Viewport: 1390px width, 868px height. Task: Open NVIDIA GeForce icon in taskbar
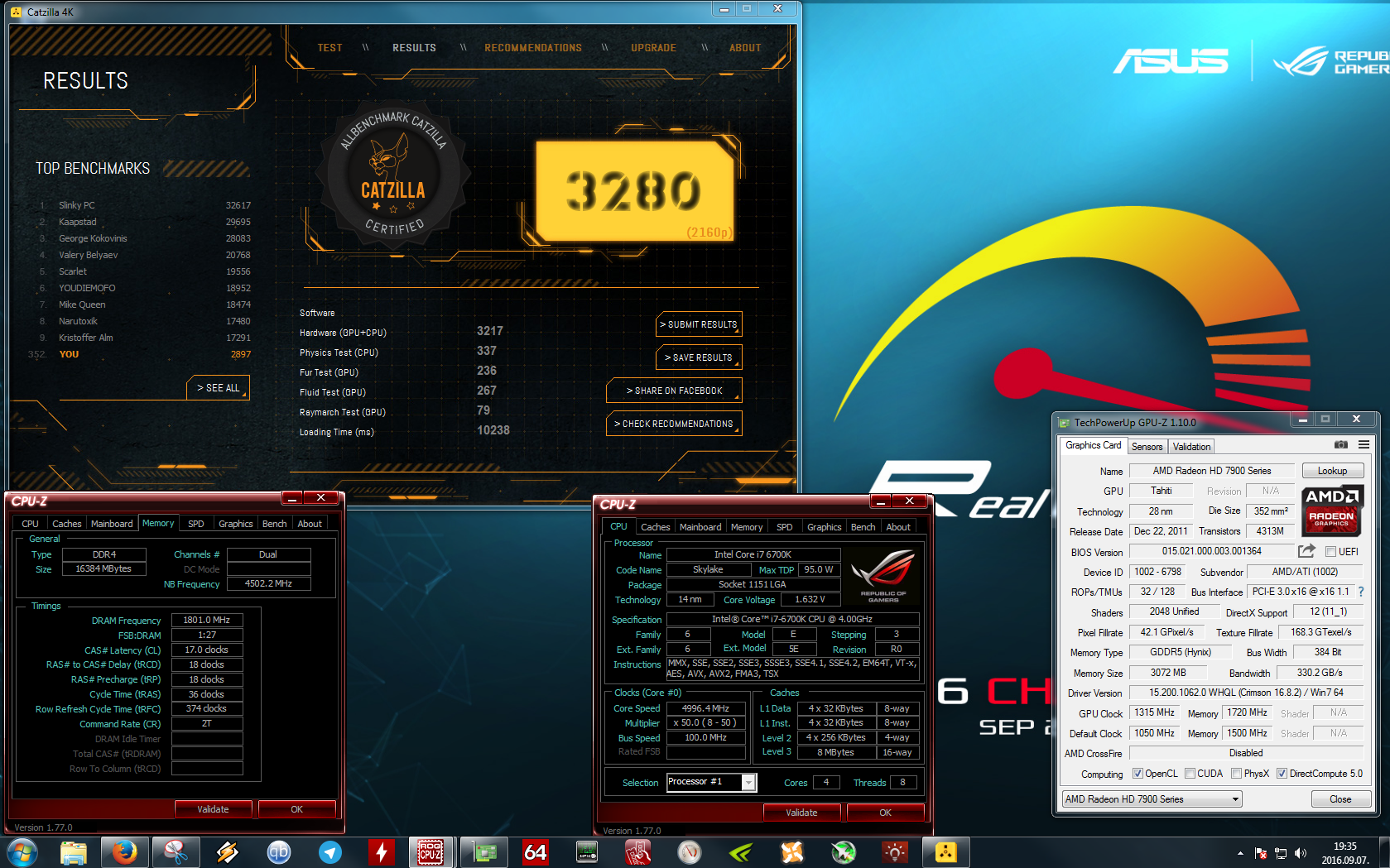click(741, 852)
